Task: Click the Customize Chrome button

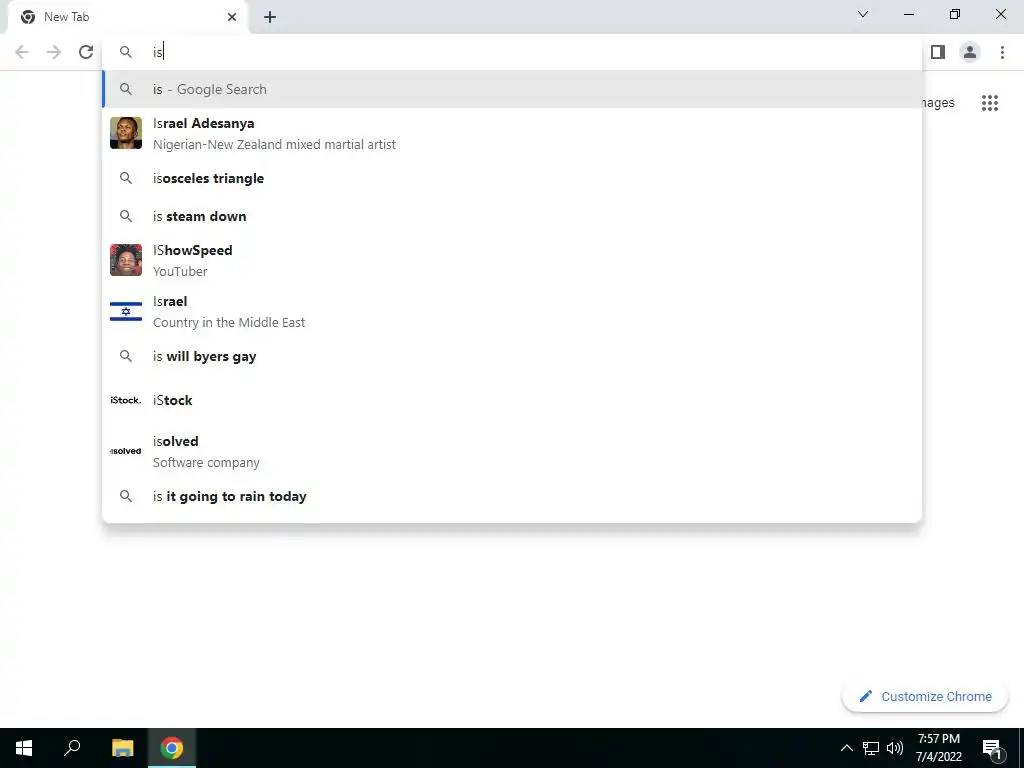Action: (x=925, y=696)
